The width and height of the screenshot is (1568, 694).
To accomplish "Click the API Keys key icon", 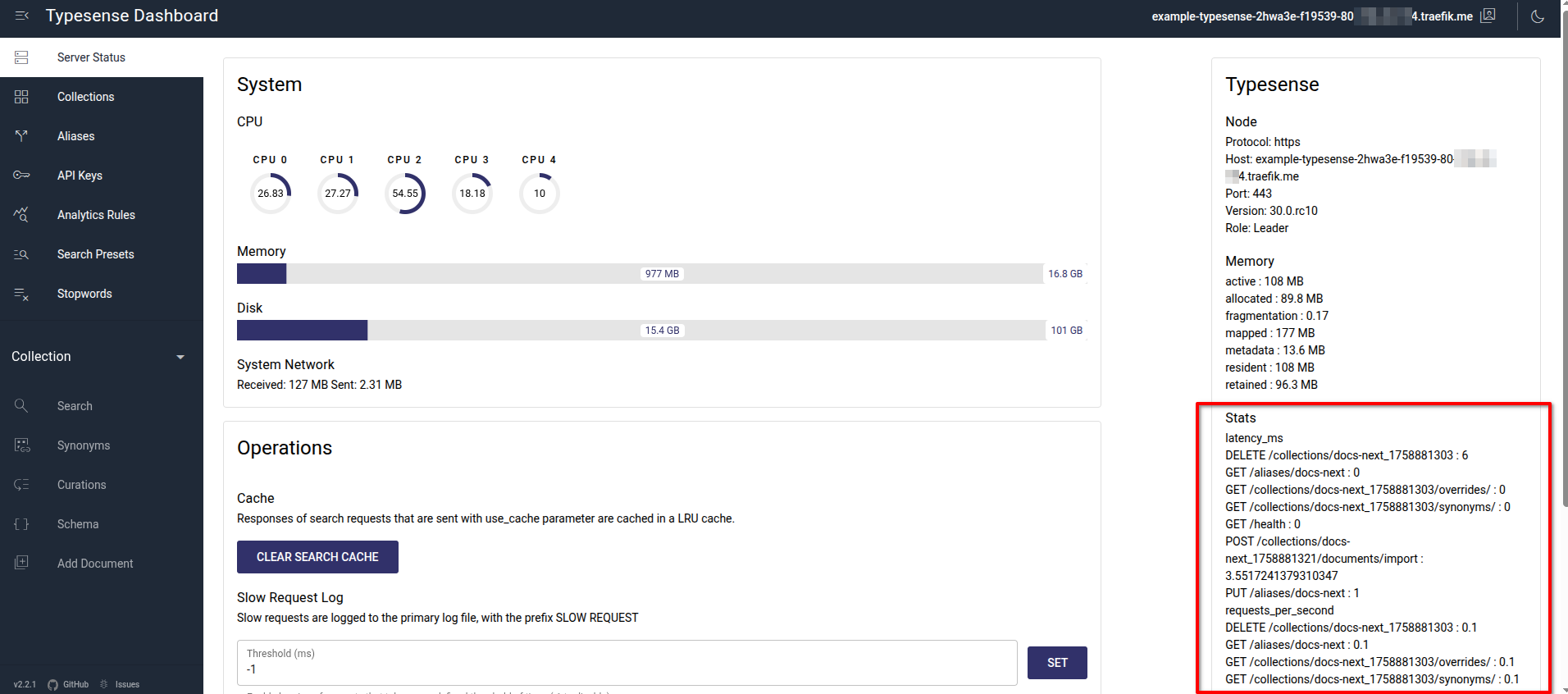I will point(21,176).
